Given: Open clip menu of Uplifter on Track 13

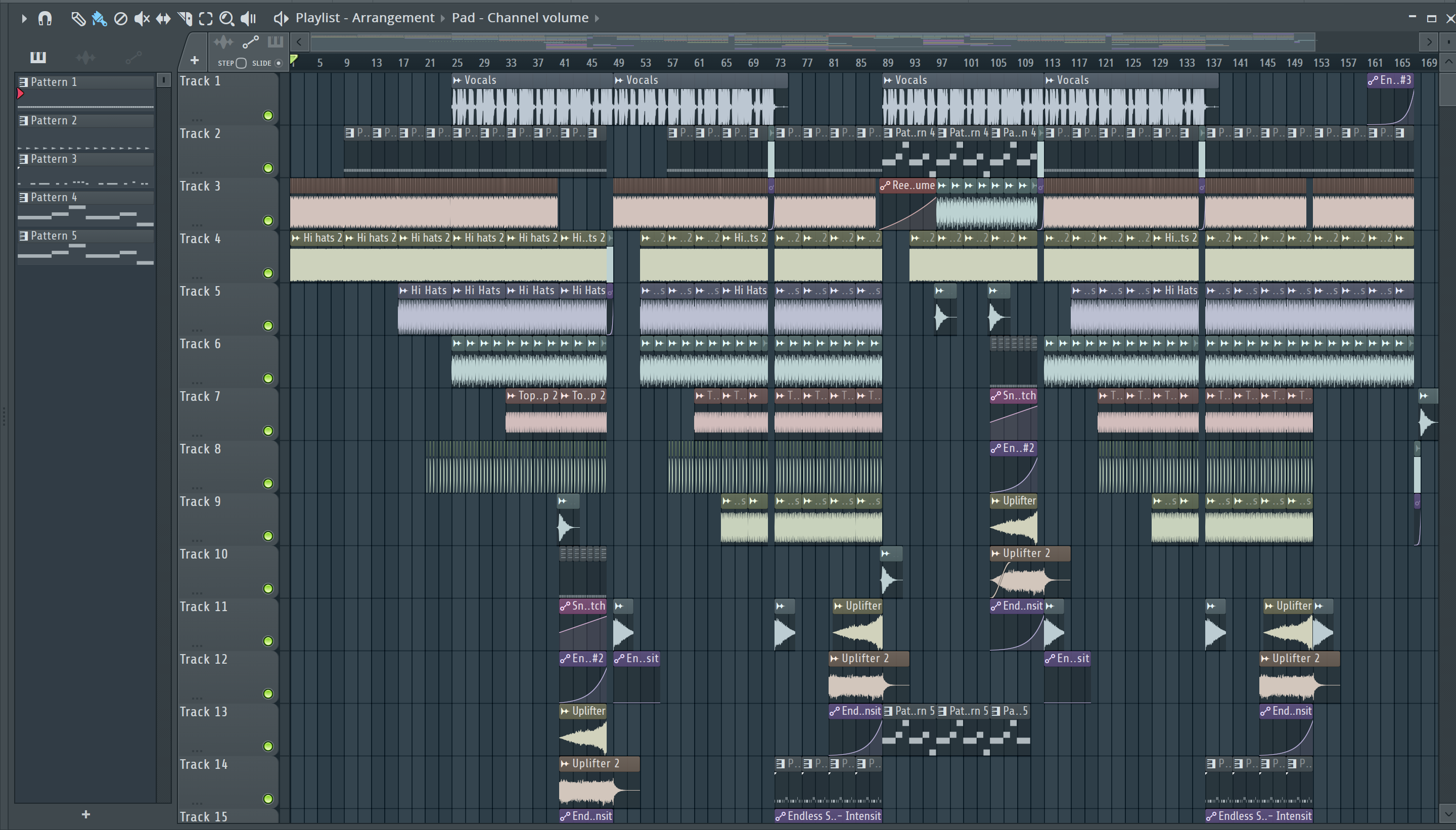Looking at the screenshot, I should (565, 711).
